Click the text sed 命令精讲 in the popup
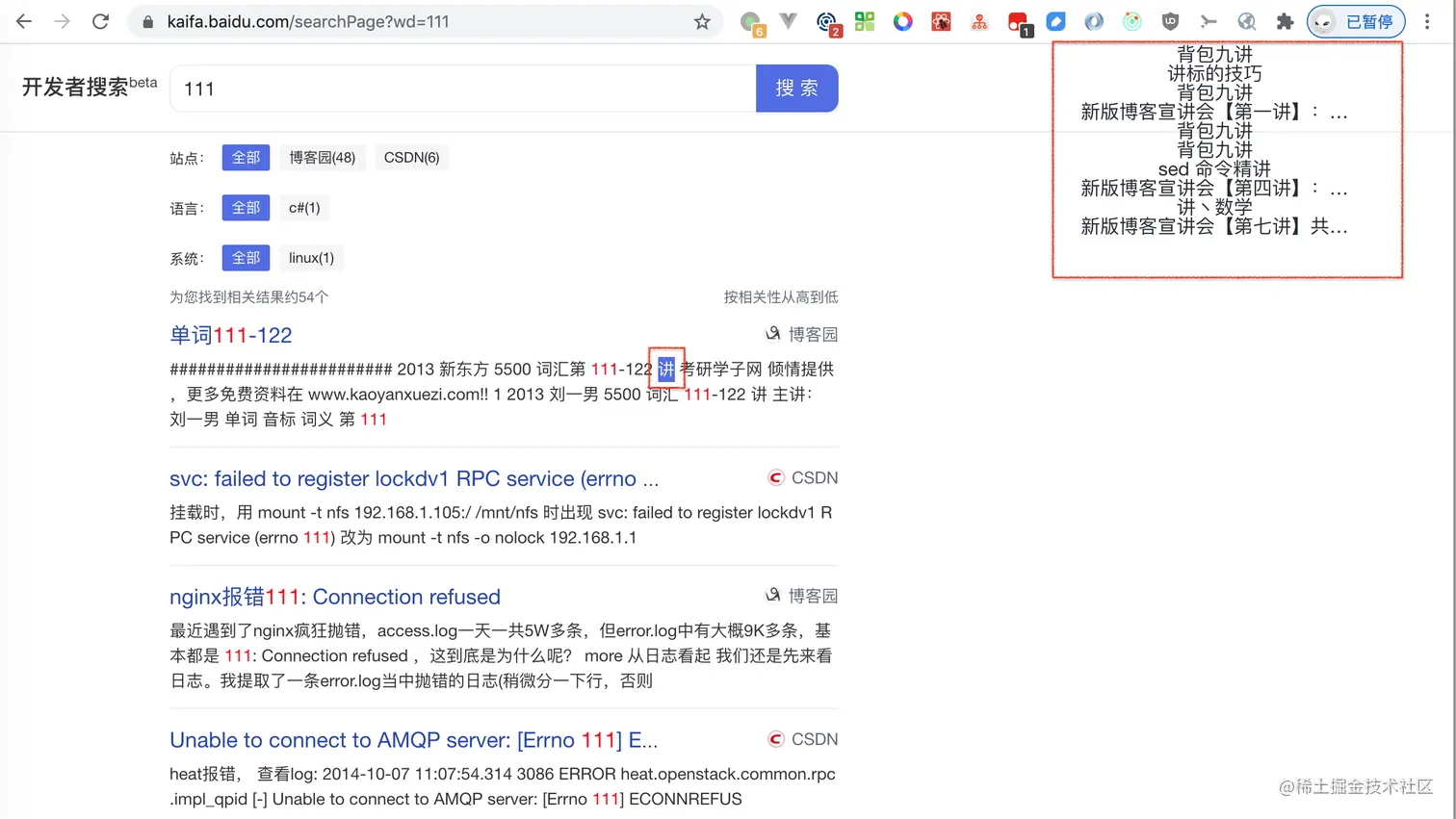Viewport: 1456px width, 819px height. point(1214,168)
